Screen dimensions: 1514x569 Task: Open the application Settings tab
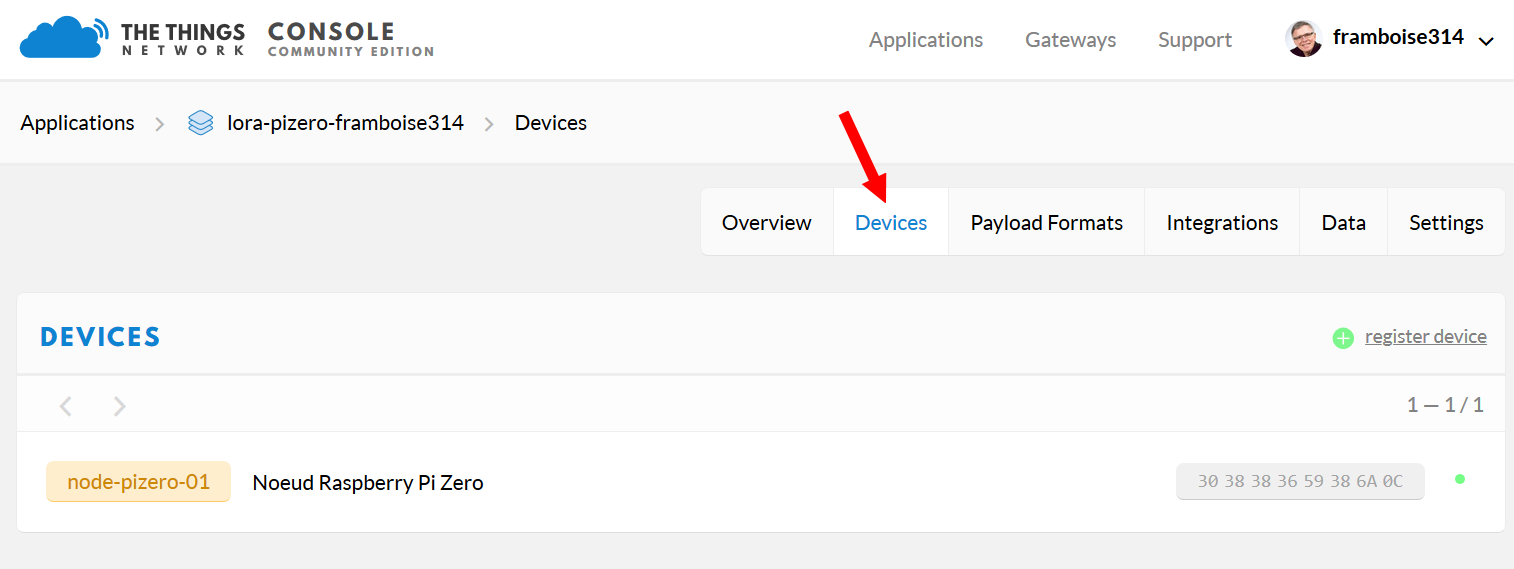pyautogui.click(x=1446, y=222)
